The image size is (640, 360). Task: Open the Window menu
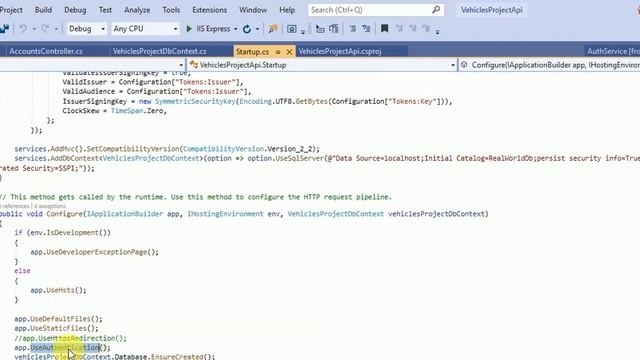click(253, 10)
